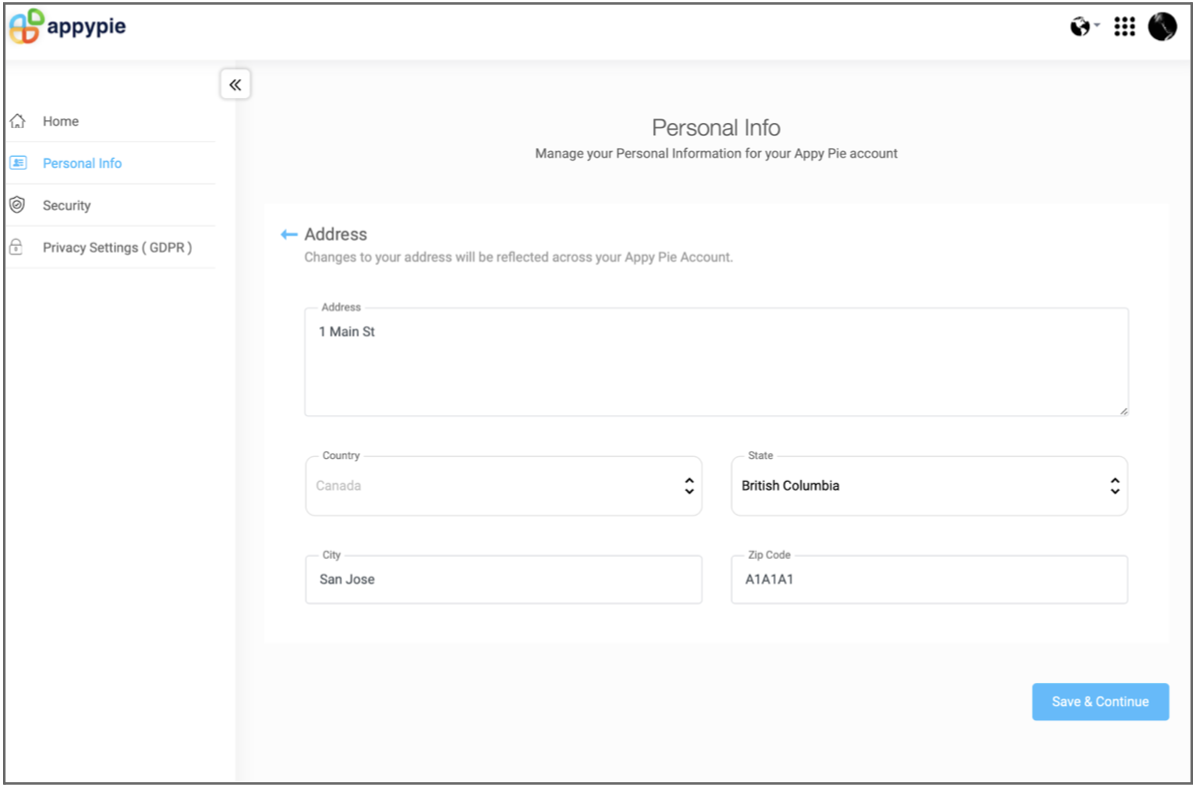The height and width of the screenshot is (786, 1198).
Task: Open the apps grid menu
Action: click(1124, 27)
